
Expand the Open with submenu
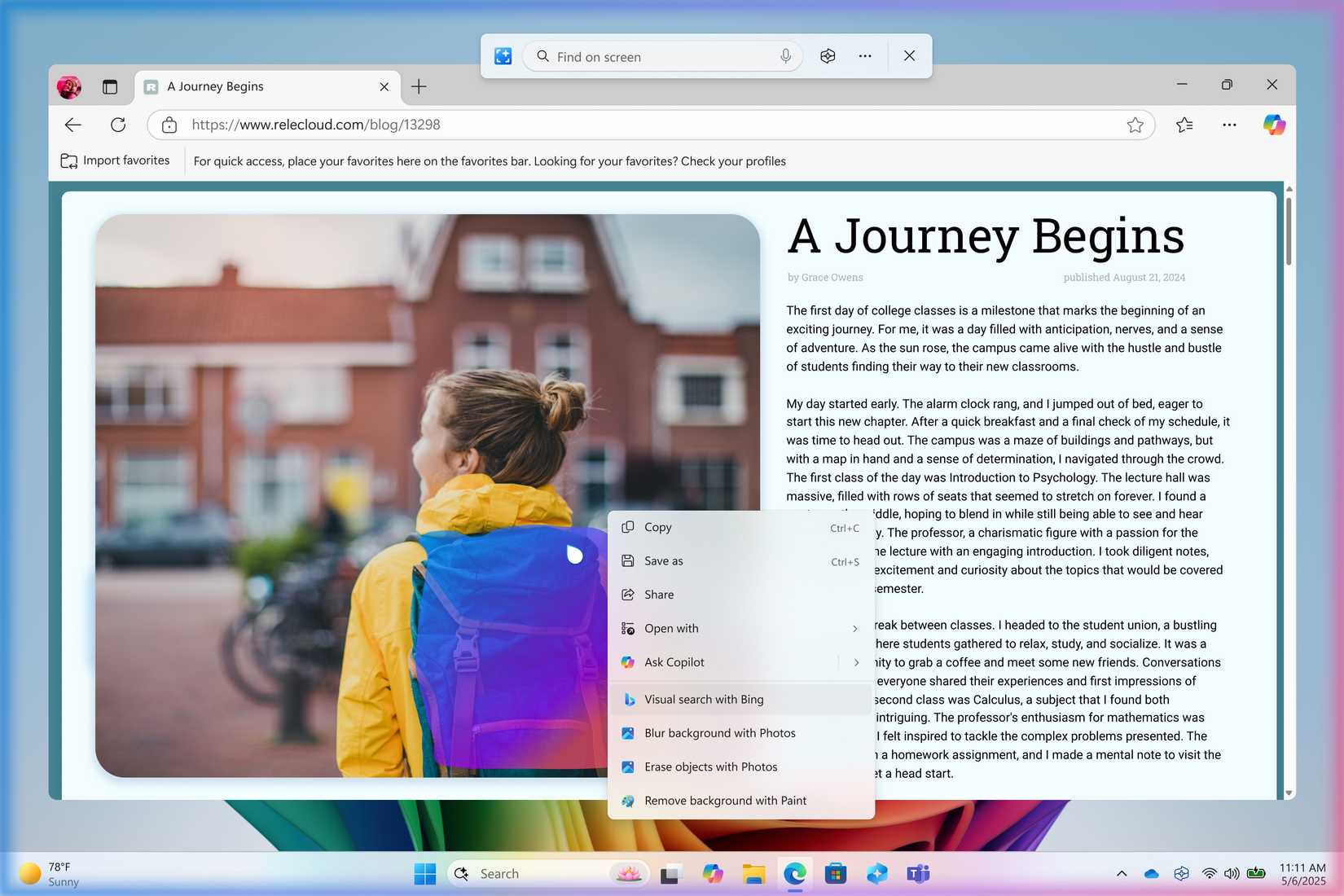854,628
